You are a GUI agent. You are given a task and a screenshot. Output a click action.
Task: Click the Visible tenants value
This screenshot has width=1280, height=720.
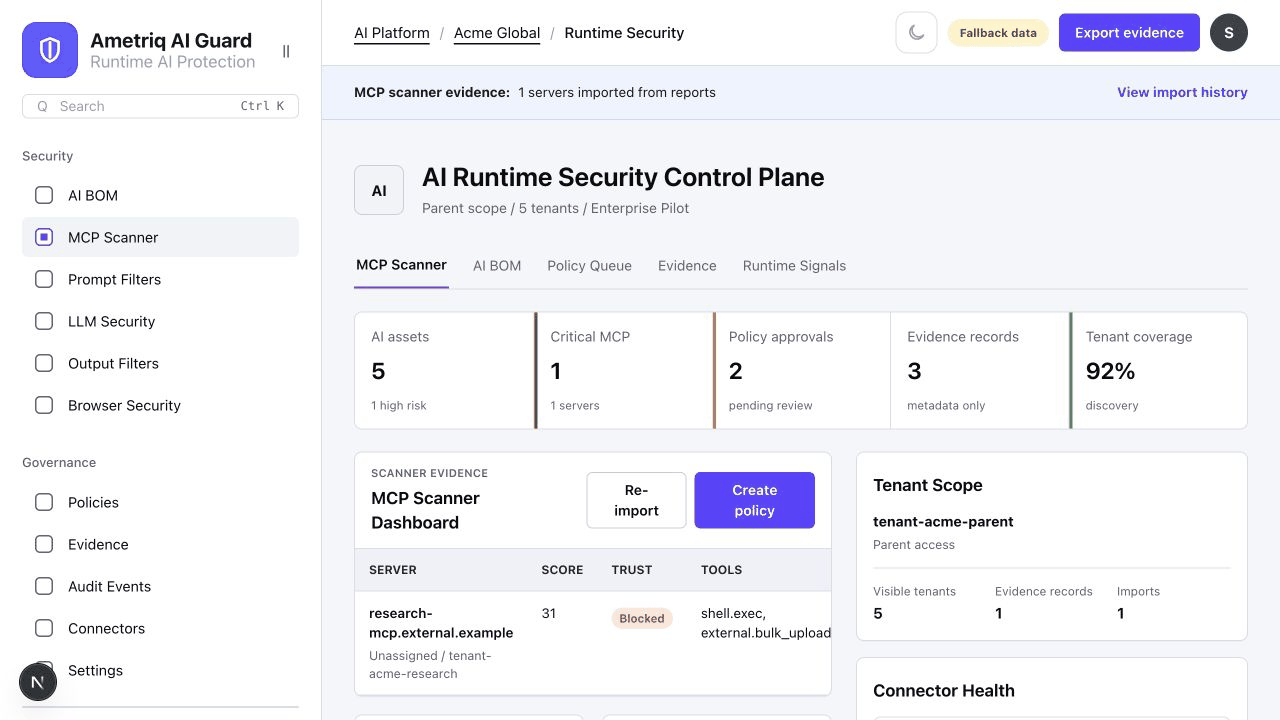coord(878,613)
